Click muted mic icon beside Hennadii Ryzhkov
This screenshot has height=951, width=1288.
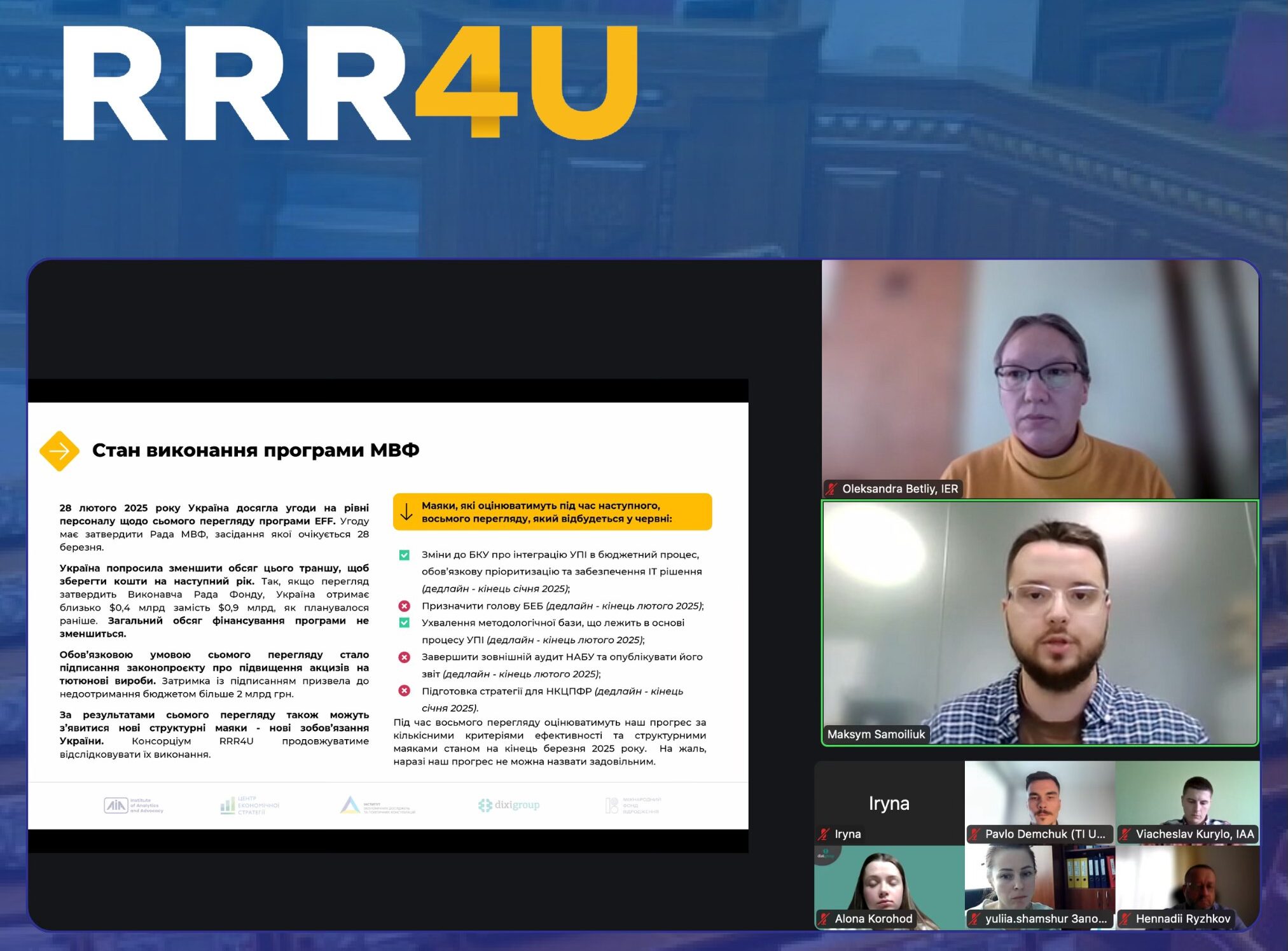coord(1125,919)
